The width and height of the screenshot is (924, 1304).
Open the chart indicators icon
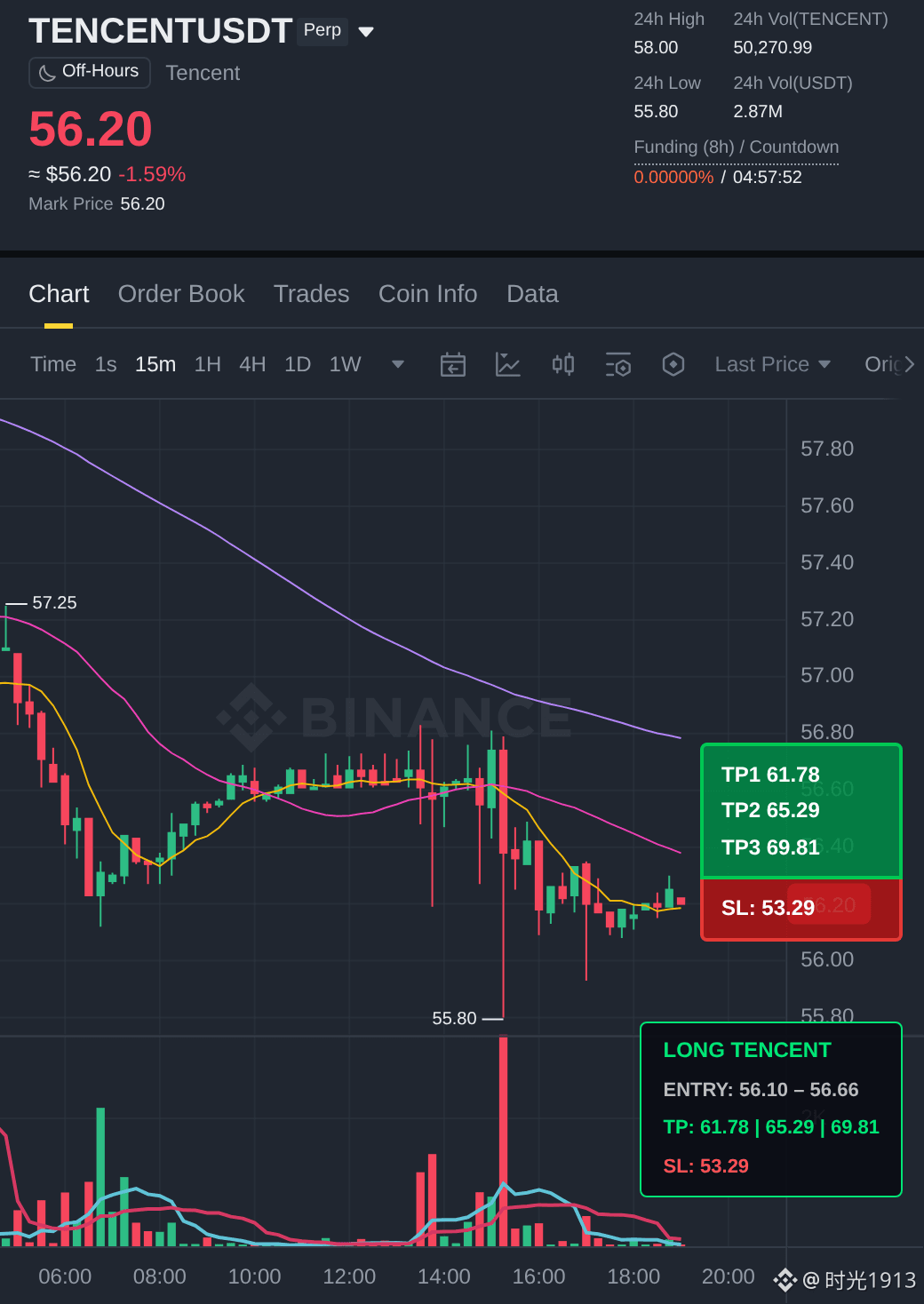pos(508,364)
